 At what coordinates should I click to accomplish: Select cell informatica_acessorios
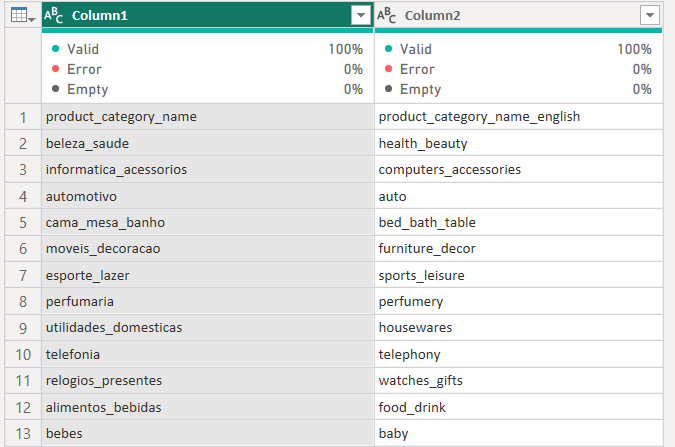pos(207,170)
